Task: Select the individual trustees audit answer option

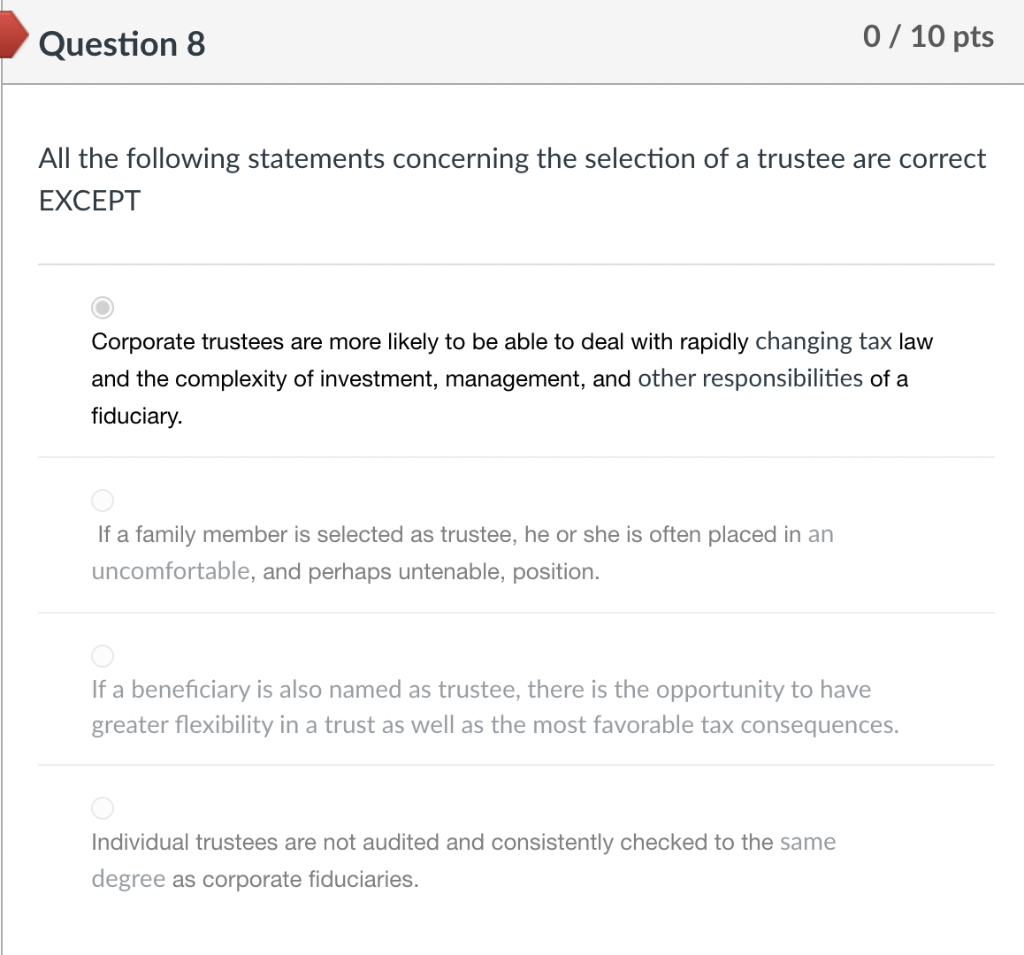Action: coord(102,808)
